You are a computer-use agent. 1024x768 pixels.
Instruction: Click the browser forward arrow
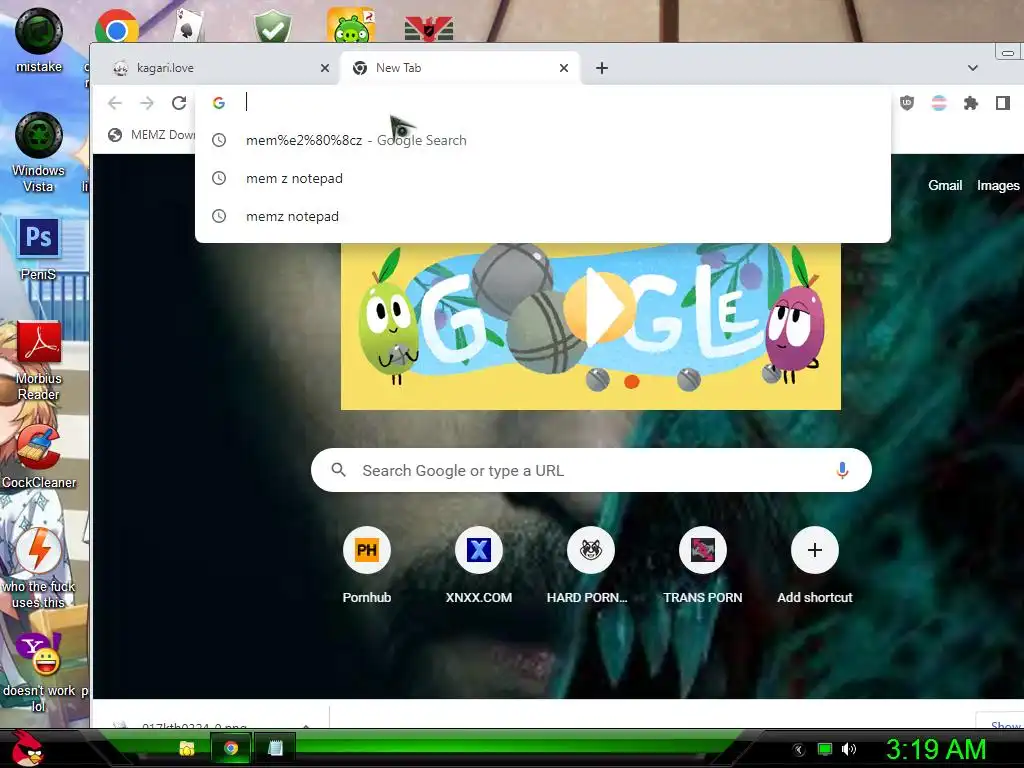147,103
